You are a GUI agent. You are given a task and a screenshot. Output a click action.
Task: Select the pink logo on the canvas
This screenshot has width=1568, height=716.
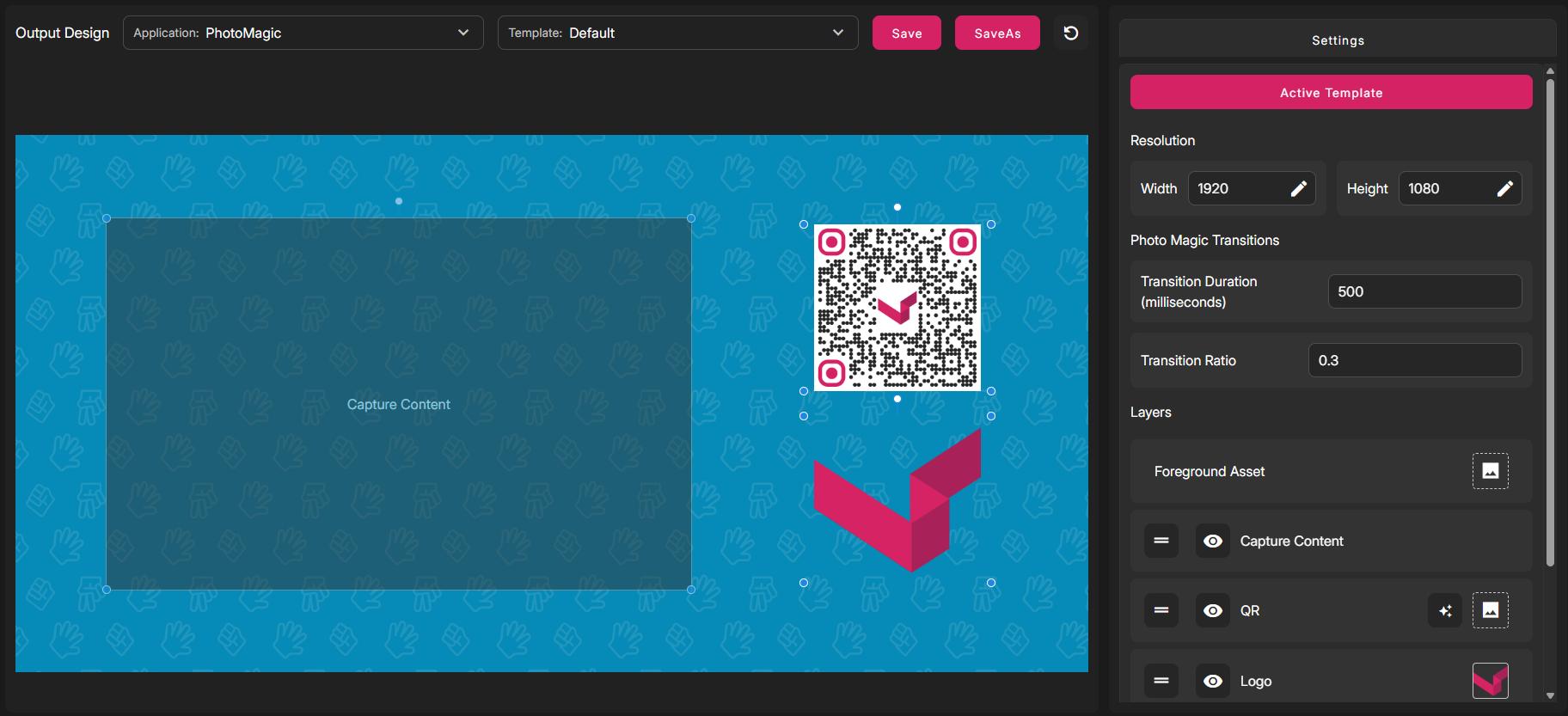(x=897, y=500)
